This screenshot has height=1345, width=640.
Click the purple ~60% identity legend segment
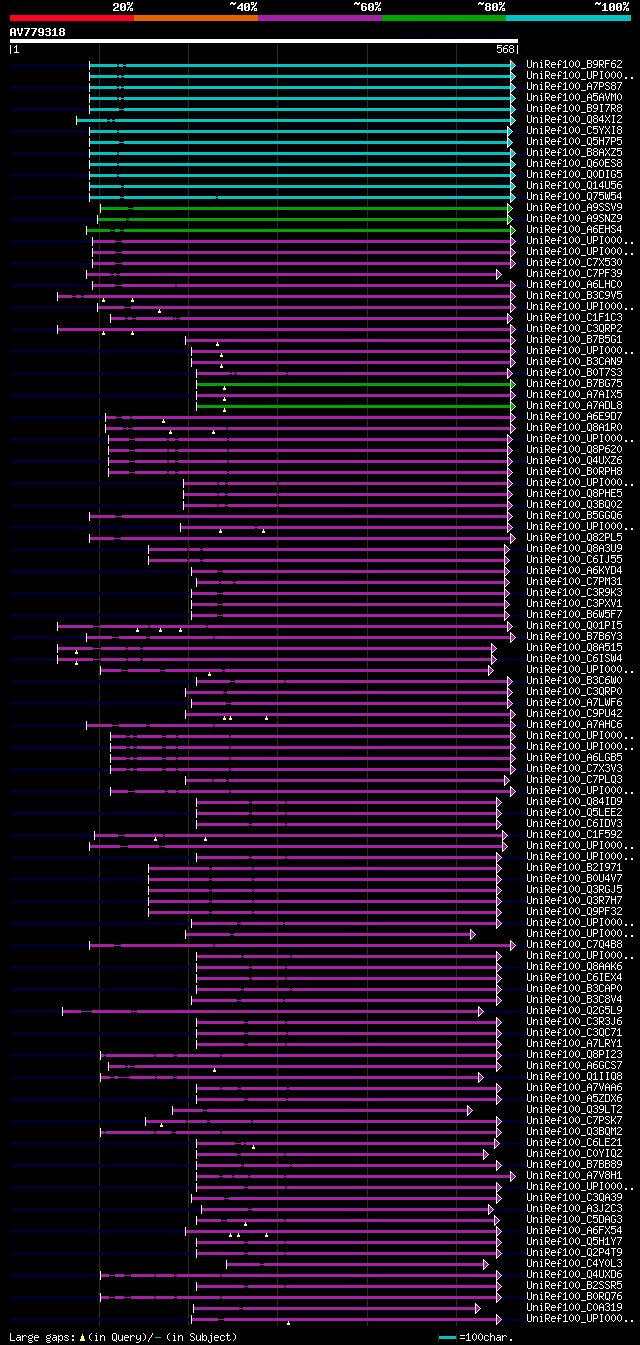pyautogui.click(x=320, y=18)
